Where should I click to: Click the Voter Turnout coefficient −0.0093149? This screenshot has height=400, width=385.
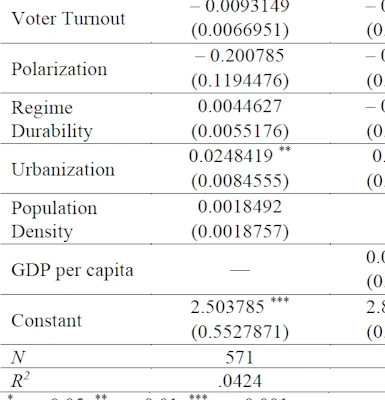pos(240,6)
